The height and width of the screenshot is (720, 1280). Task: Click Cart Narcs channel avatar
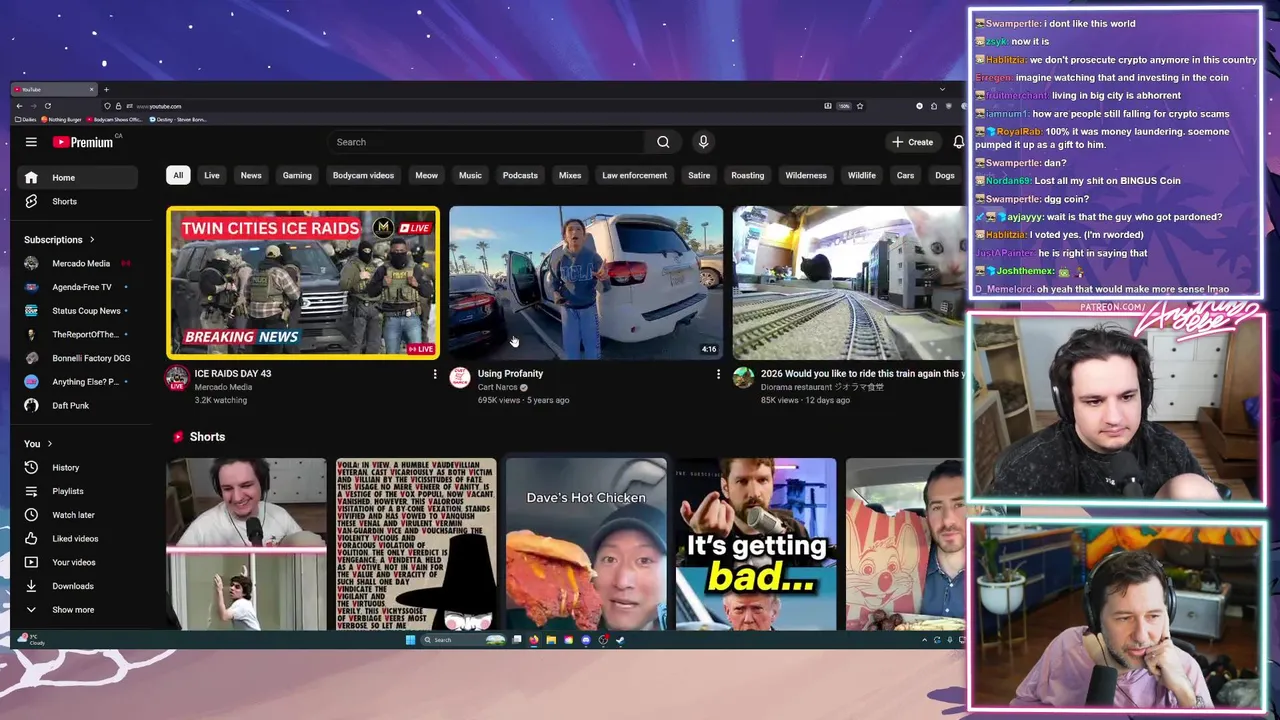[460, 377]
